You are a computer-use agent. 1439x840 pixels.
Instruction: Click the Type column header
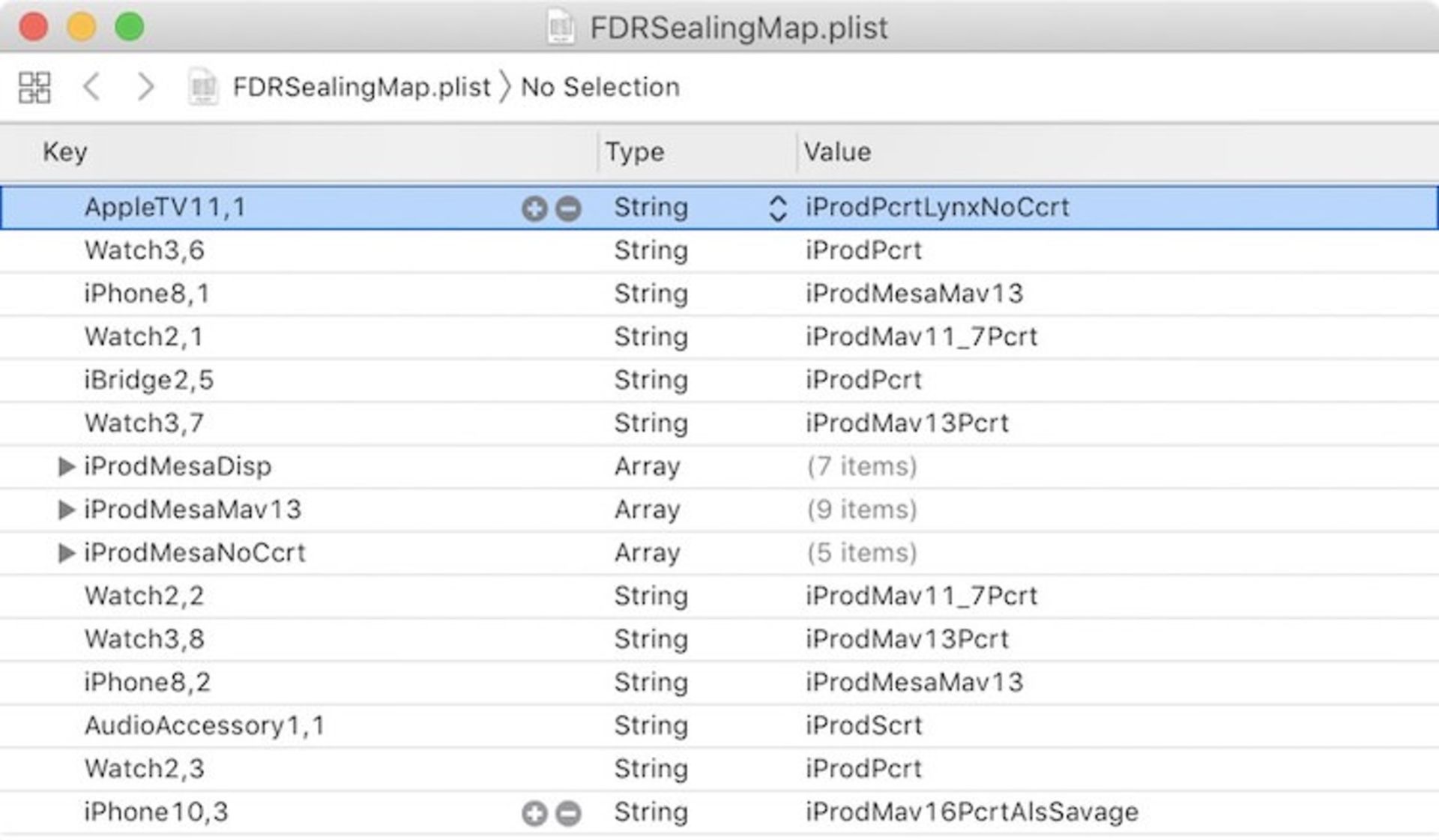coord(635,152)
